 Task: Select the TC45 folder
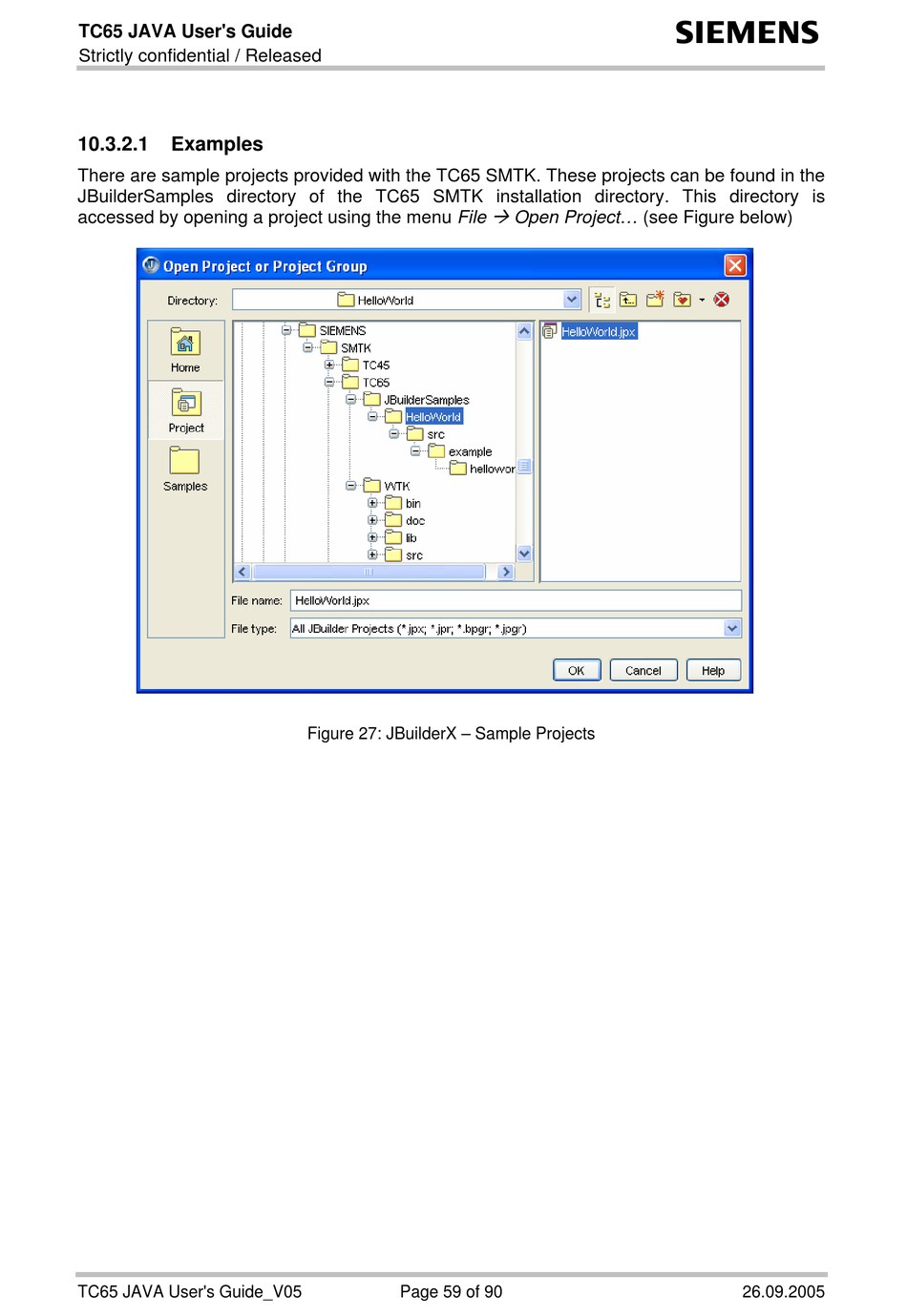367,365
